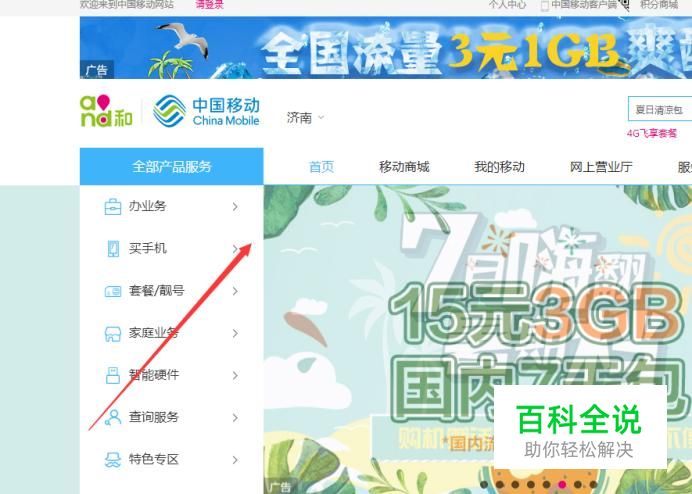Open the 移动商城 tab
The height and width of the screenshot is (494, 692).
(404, 166)
